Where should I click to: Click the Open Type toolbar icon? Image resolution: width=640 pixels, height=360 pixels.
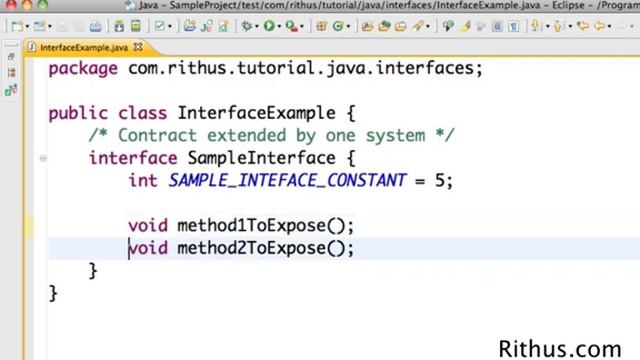pos(189,27)
